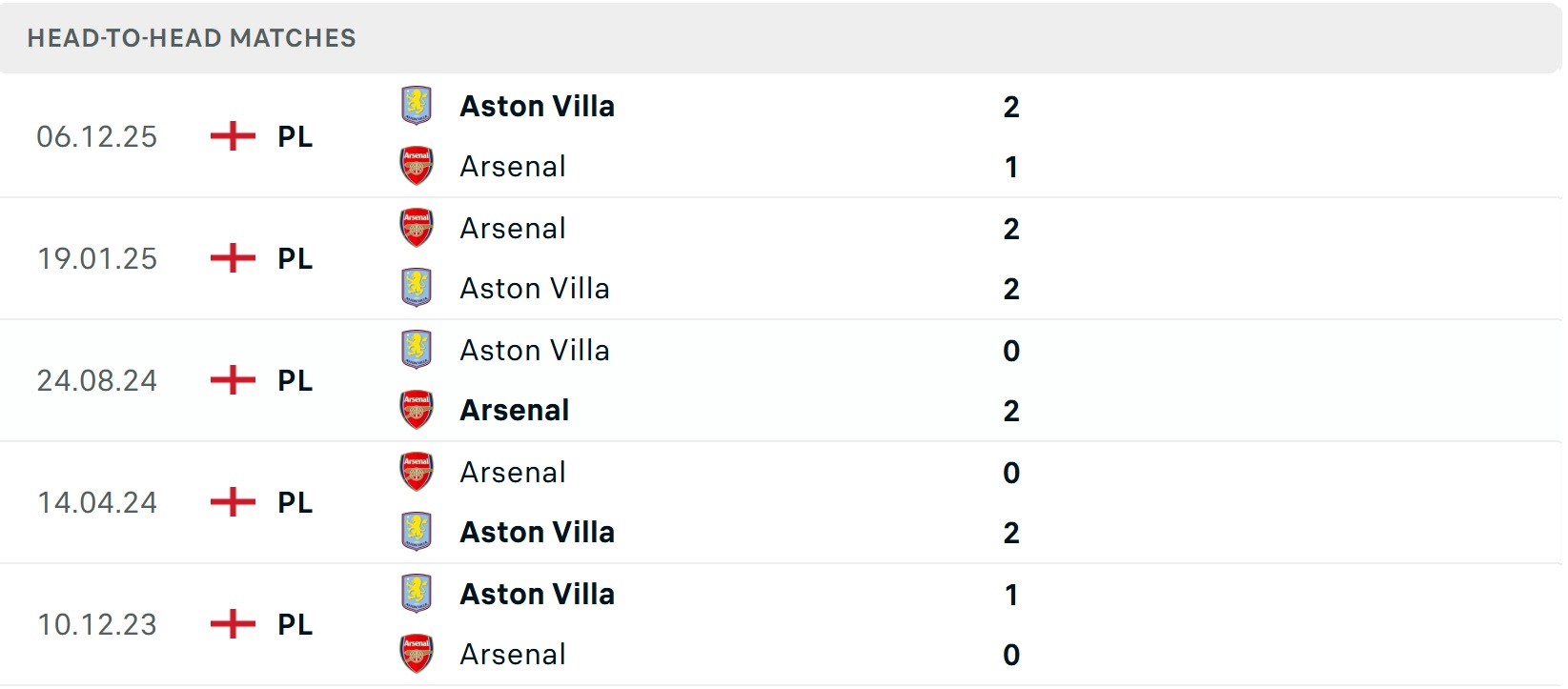The image size is (1568, 689).
Task: Open the 19.01.25 match date
Action: [97, 258]
